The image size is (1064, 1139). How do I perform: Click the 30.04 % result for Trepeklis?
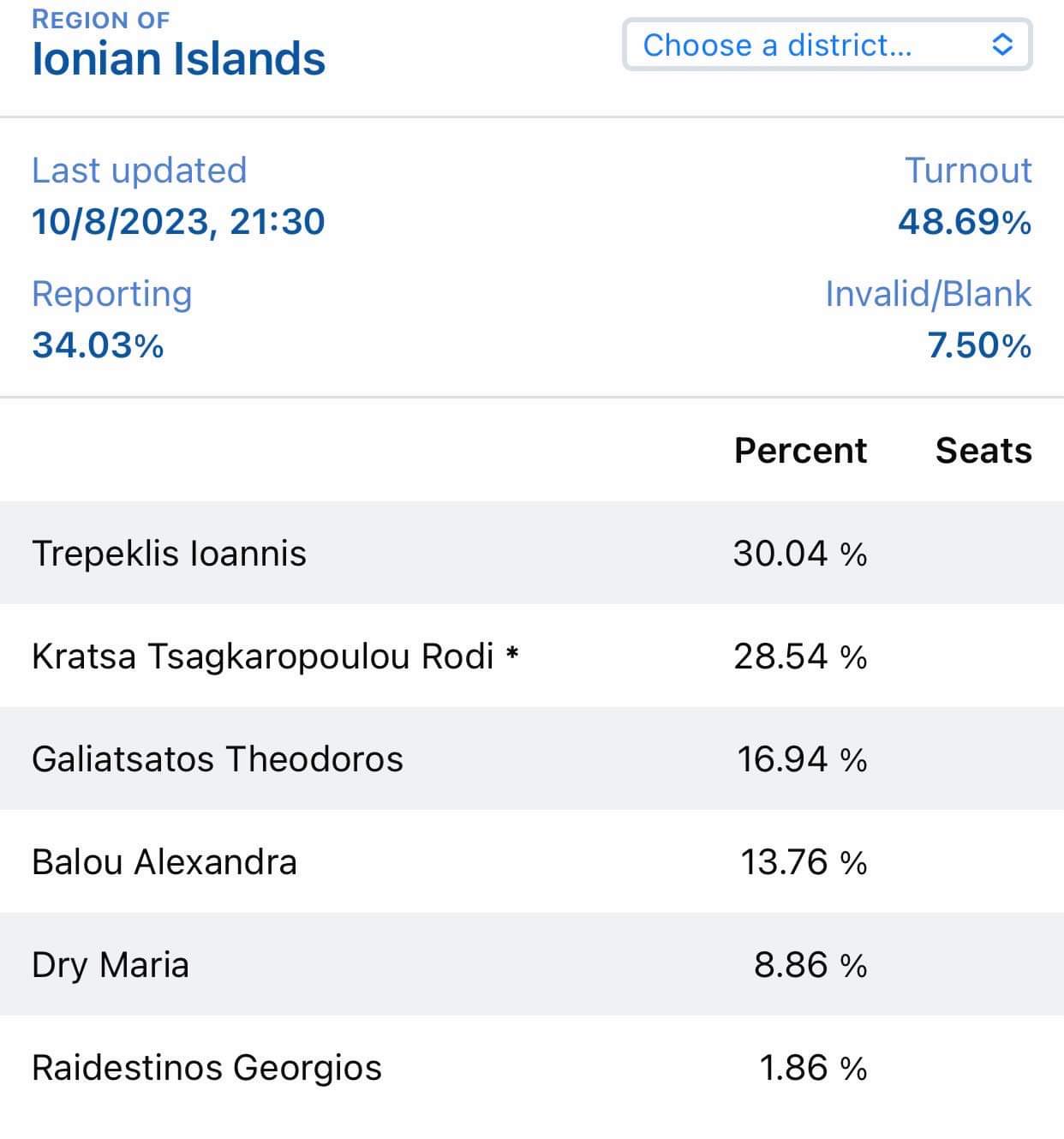800,554
